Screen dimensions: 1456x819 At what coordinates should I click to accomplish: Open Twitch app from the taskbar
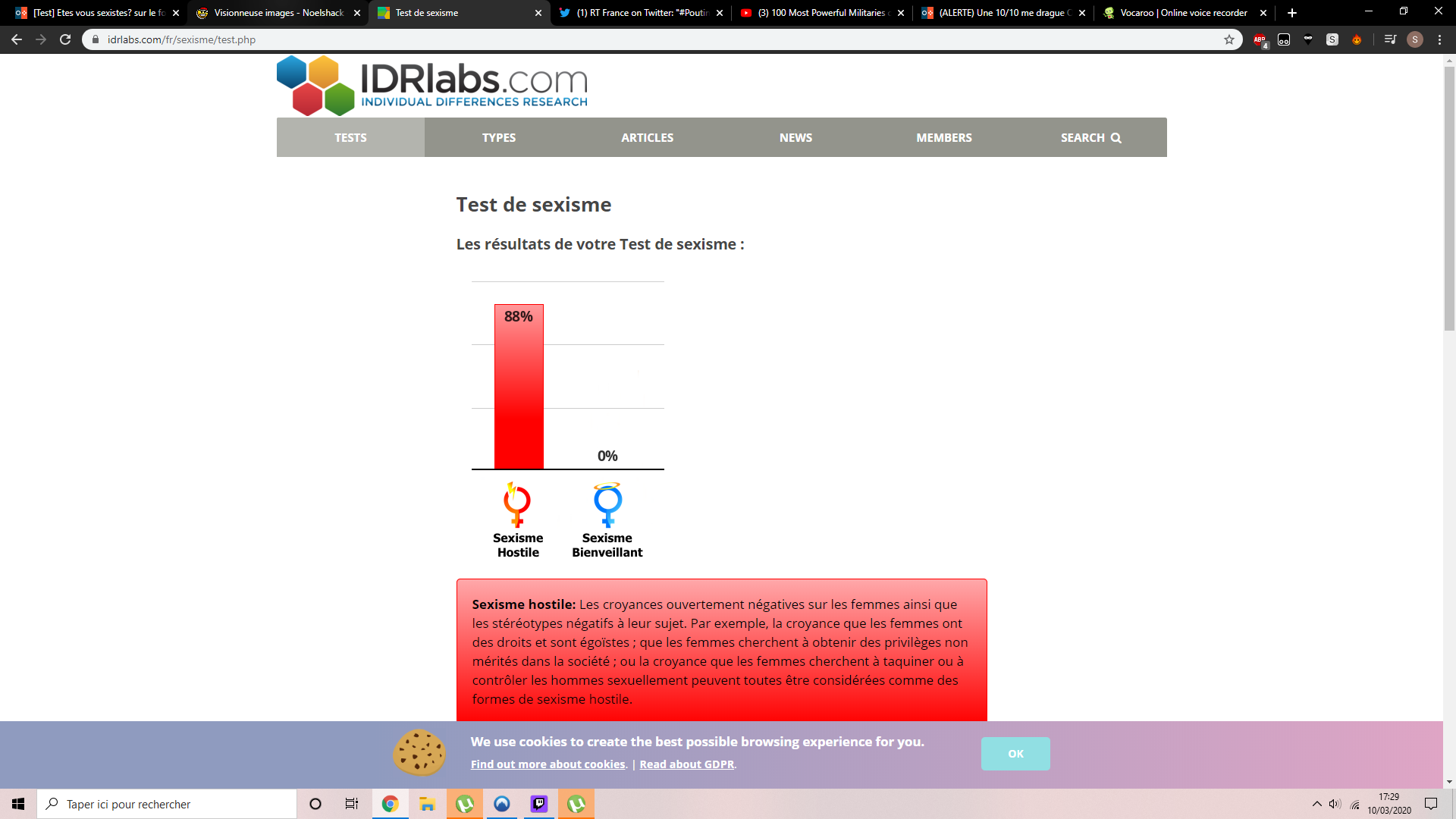pyautogui.click(x=539, y=804)
